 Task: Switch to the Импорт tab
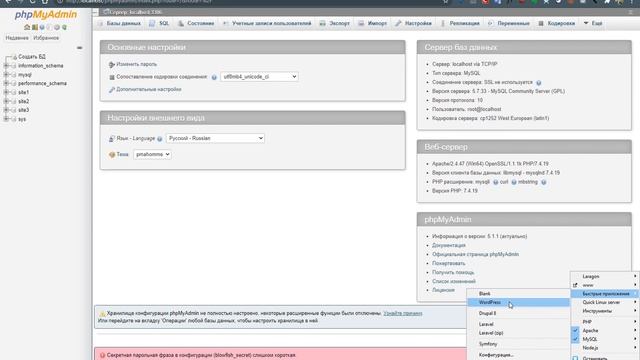(373, 23)
